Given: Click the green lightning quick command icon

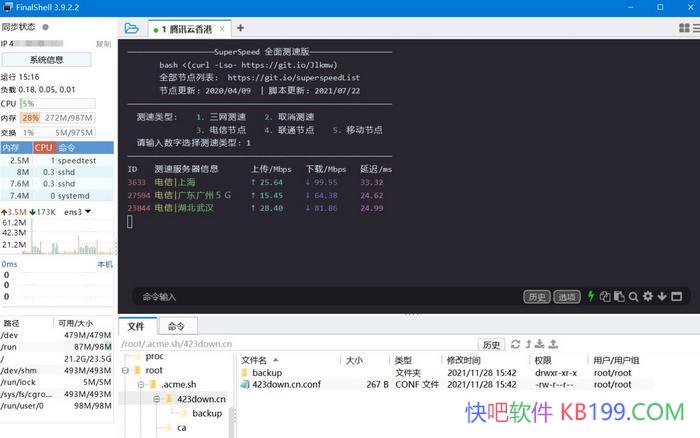Looking at the screenshot, I should (592, 296).
